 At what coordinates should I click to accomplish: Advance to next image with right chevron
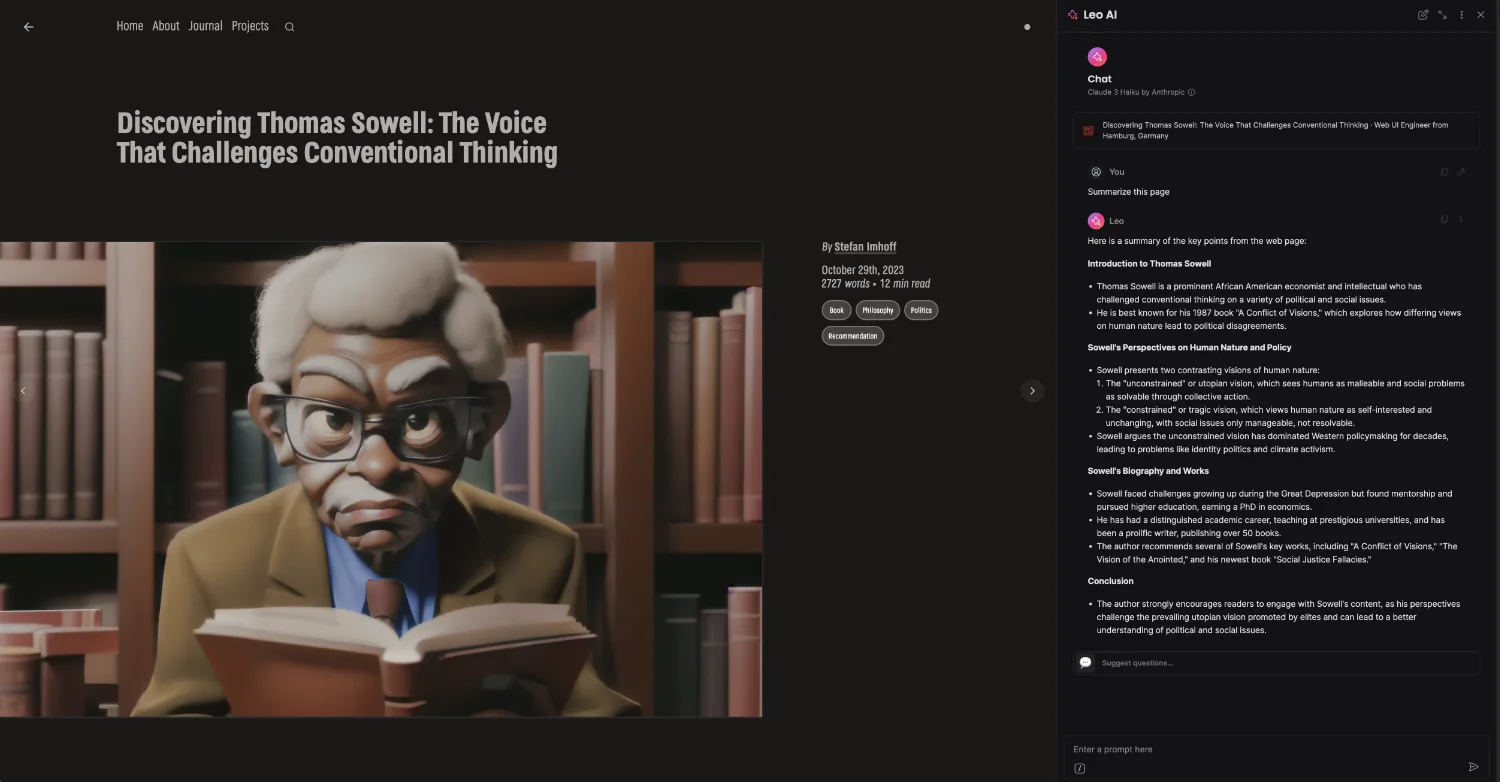pyautogui.click(x=1032, y=391)
